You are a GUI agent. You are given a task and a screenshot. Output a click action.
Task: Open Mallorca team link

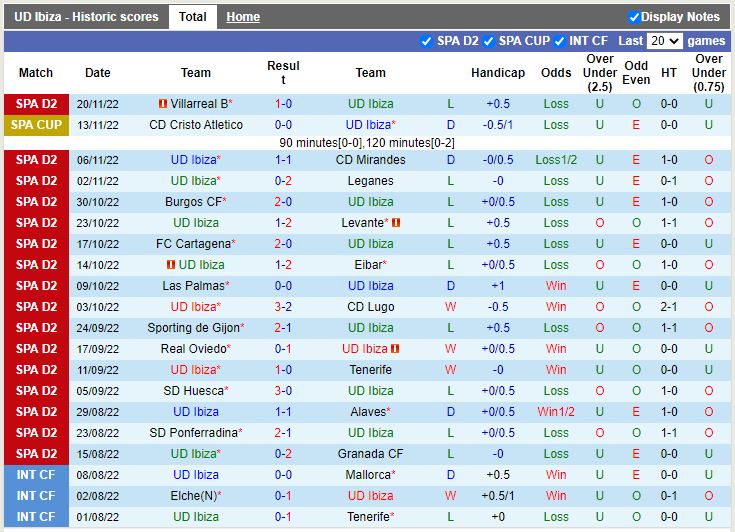pos(368,475)
